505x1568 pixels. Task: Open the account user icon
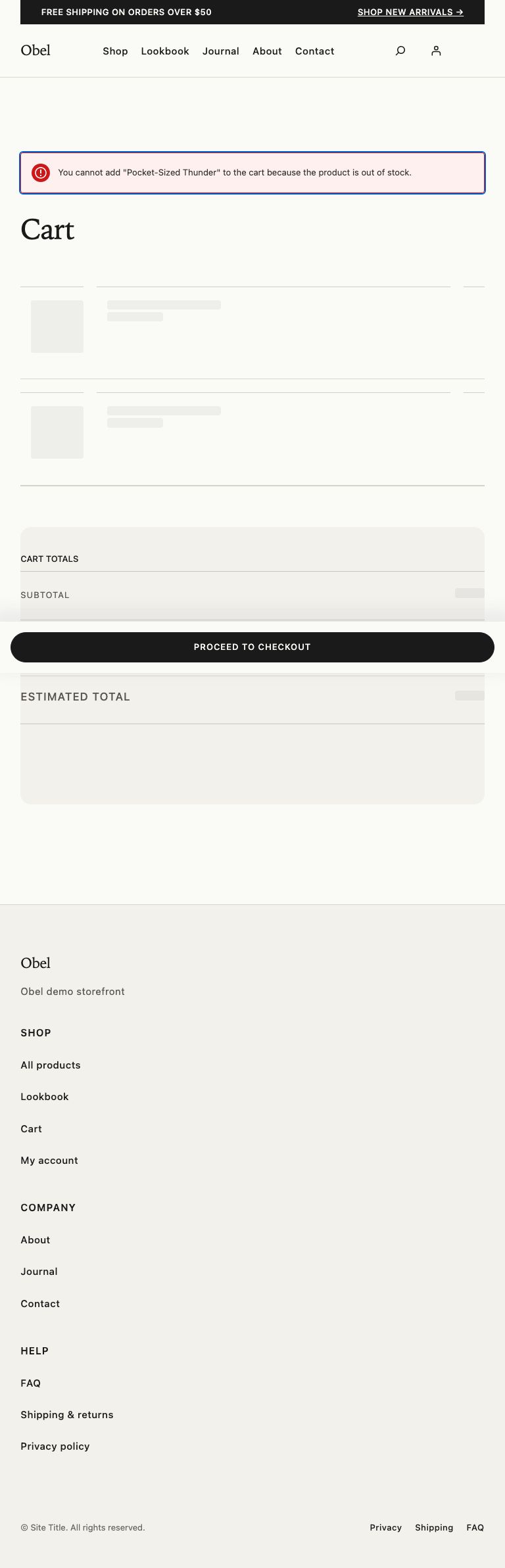click(436, 51)
